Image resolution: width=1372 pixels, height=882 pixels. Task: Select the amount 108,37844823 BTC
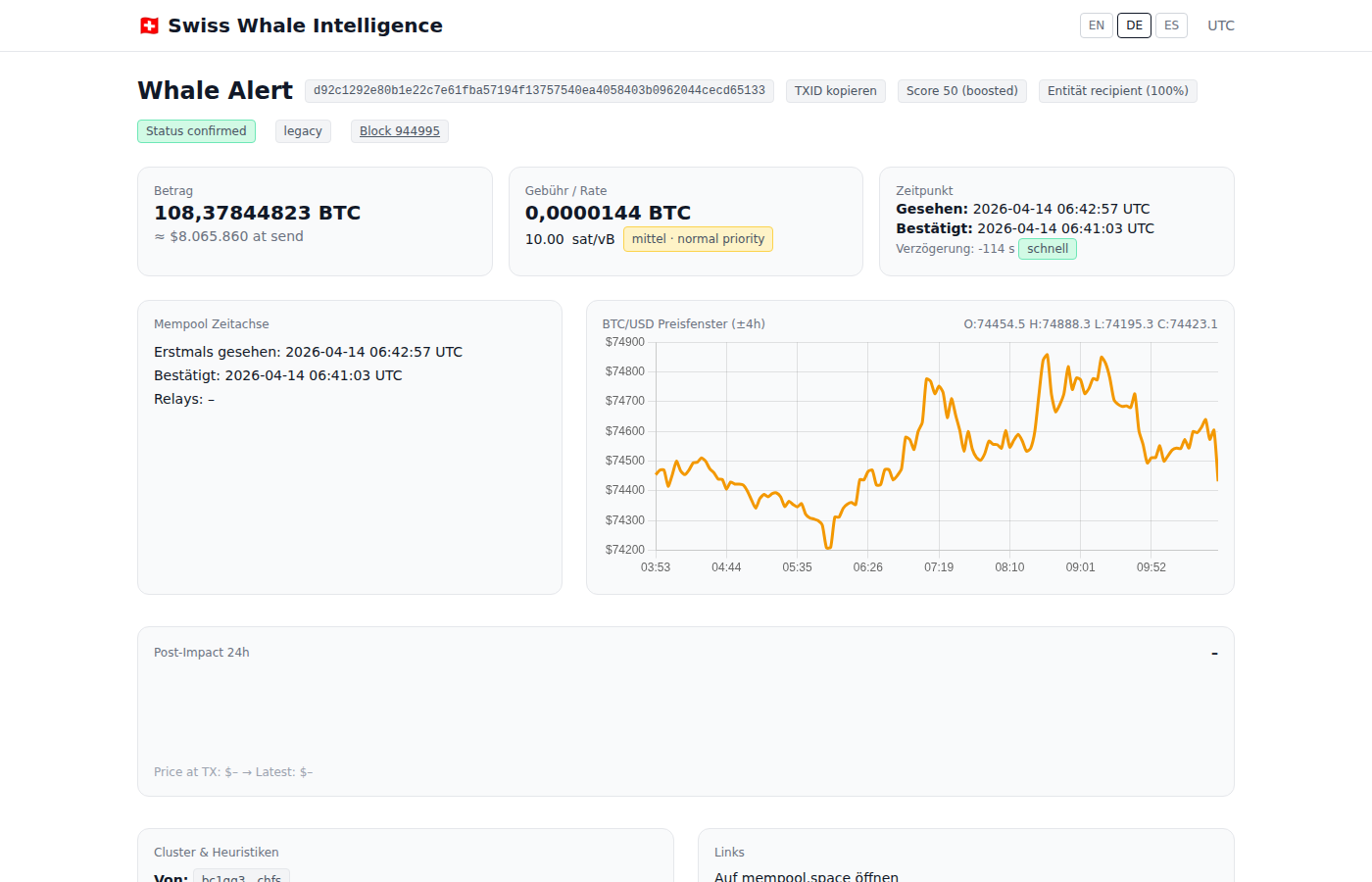pos(258,213)
